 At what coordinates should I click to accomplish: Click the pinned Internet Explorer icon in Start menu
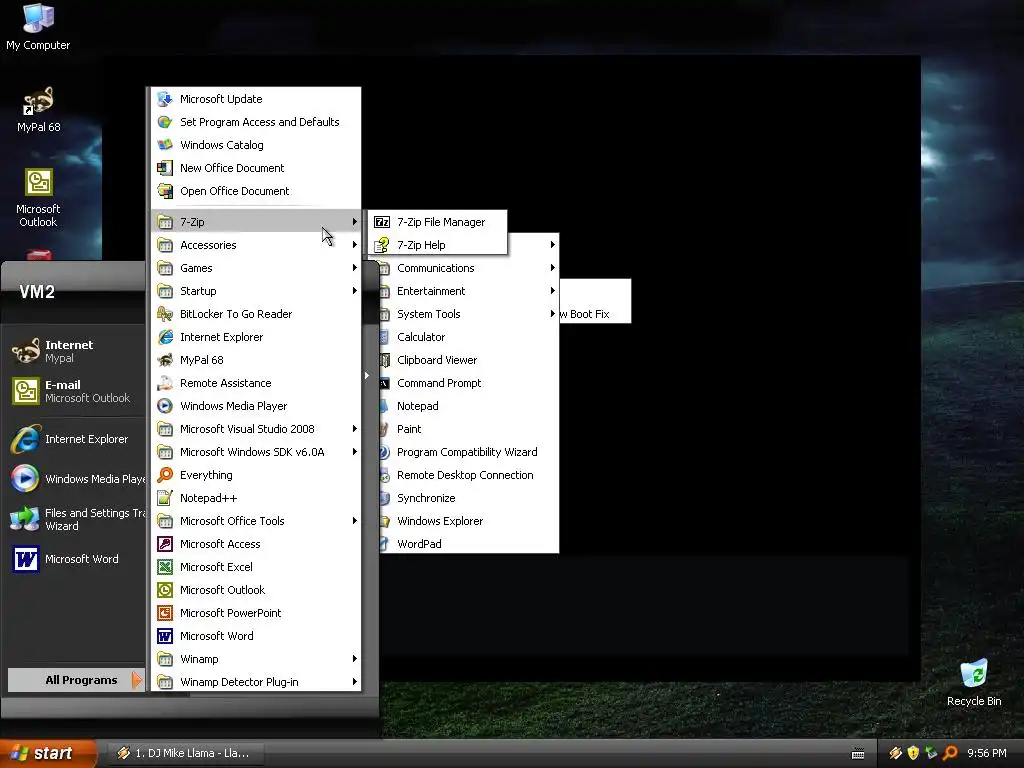tap(25, 439)
